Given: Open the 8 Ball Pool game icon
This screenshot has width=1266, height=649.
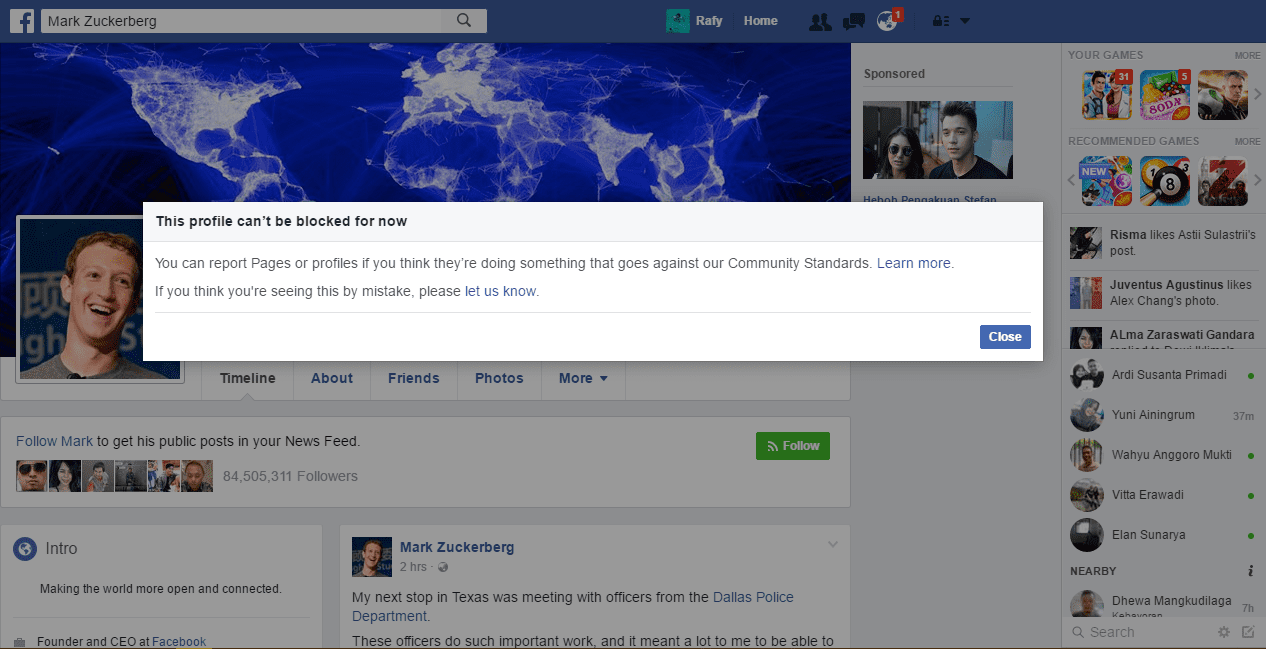Looking at the screenshot, I should [1165, 181].
